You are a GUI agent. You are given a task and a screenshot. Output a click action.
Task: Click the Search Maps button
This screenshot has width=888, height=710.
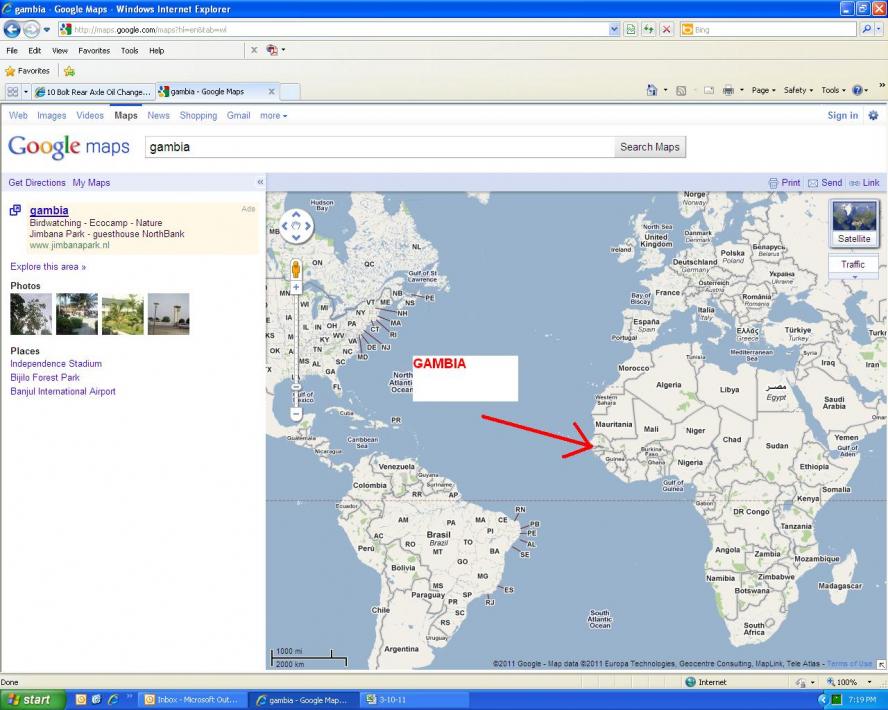tap(650, 147)
